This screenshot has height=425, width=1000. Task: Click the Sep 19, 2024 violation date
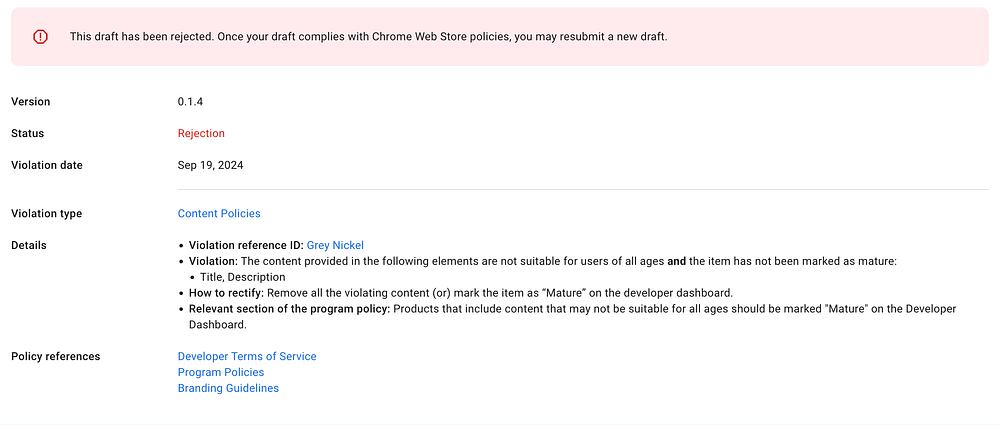coord(210,165)
